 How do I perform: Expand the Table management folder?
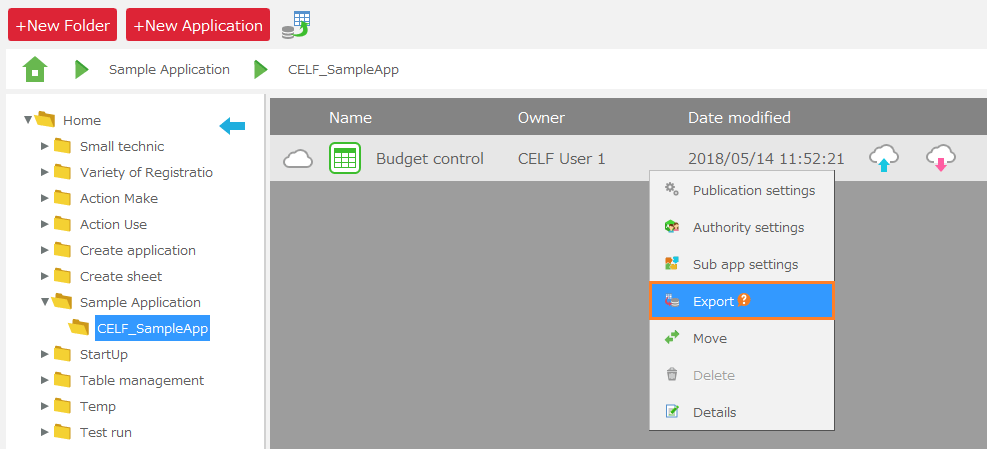(x=45, y=380)
